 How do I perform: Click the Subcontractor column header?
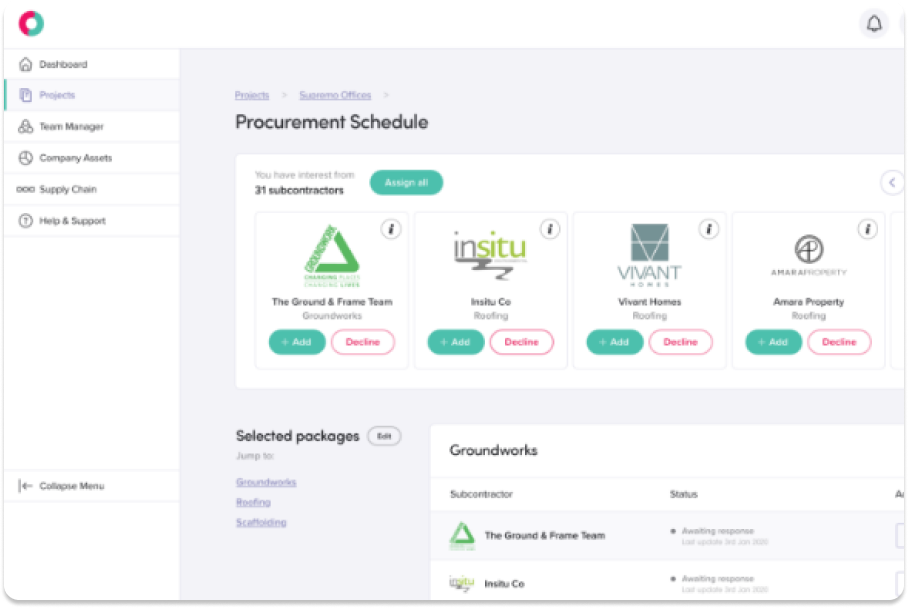point(481,494)
